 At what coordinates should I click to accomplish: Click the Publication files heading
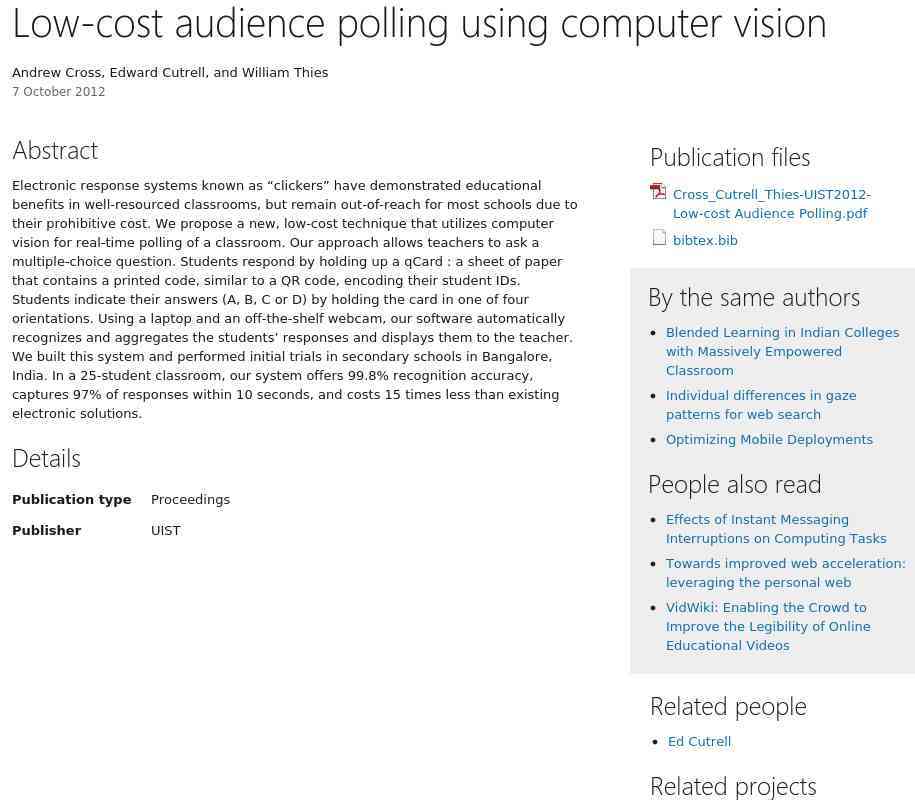click(x=730, y=158)
